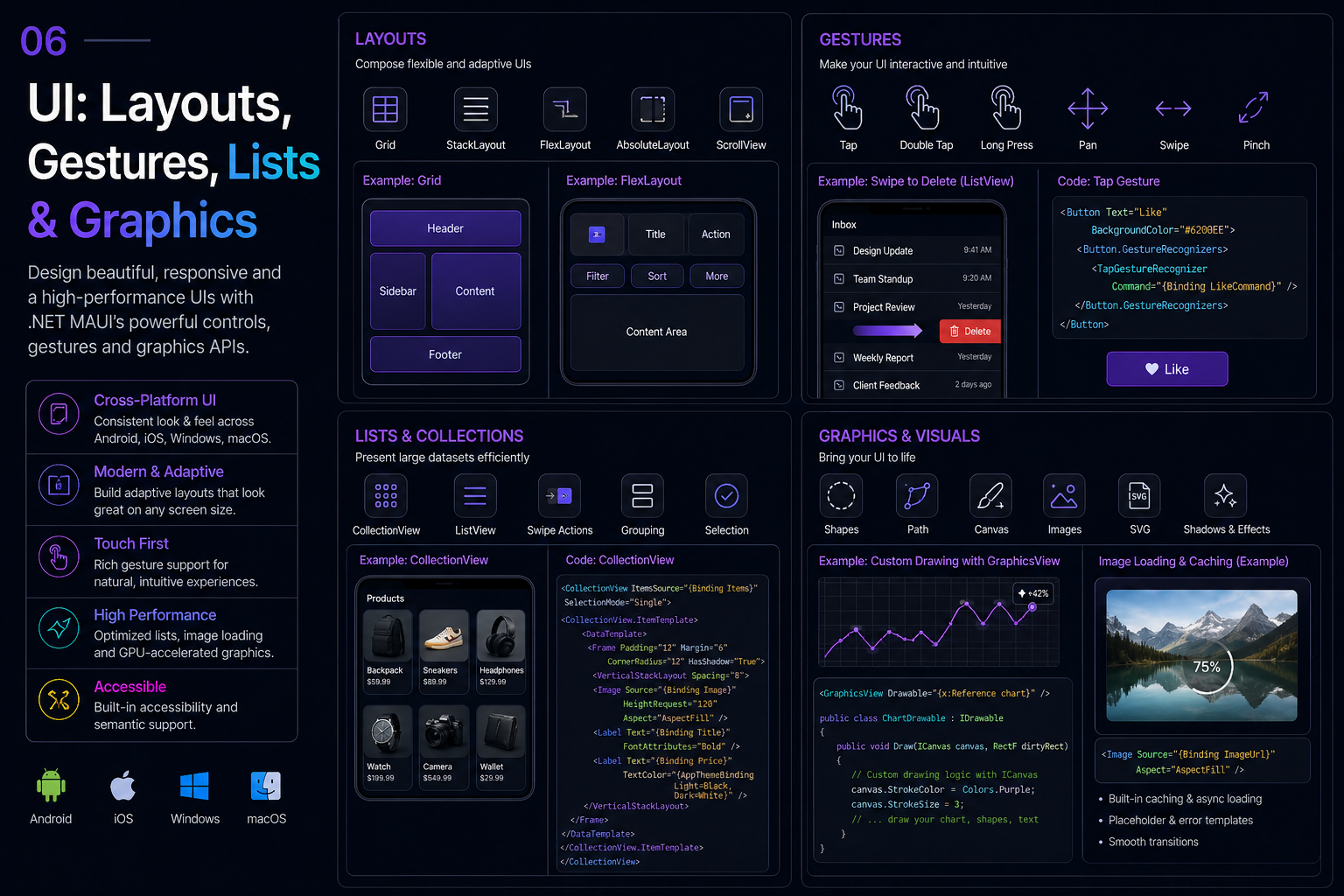Toggle the Selection checkmark icon
This screenshot has height=896, width=1344.
click(x=726, y=495)
